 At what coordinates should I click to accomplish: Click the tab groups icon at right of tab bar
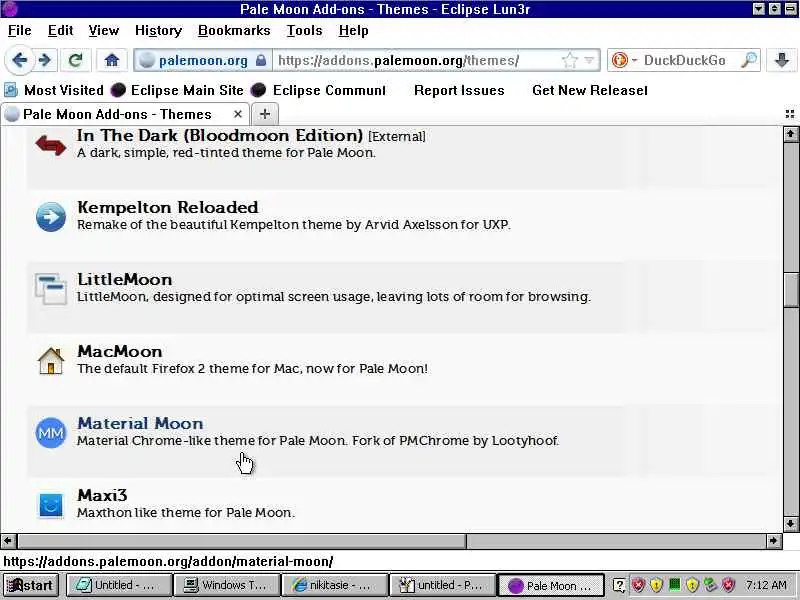point(789,114)
